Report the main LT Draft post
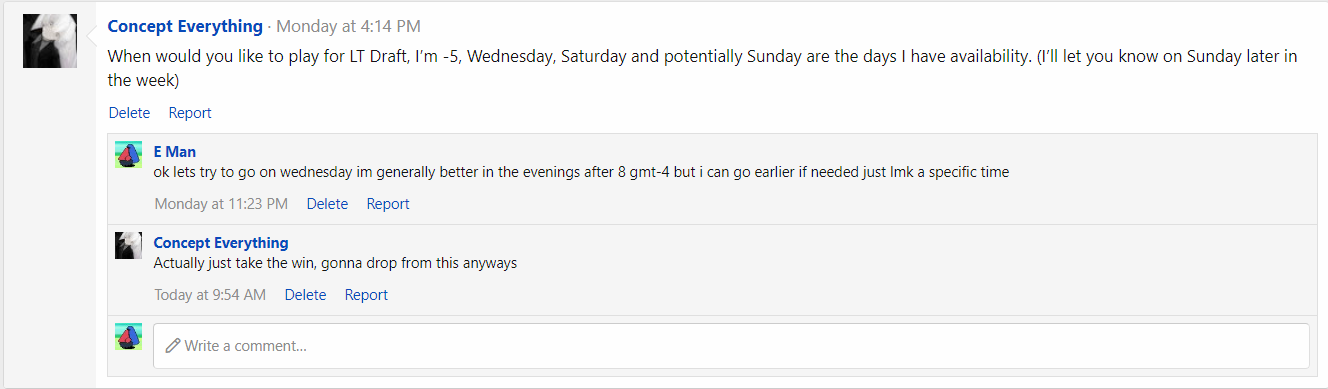Viewport: 1328px width, 389px height. click(x=190, y=113)
